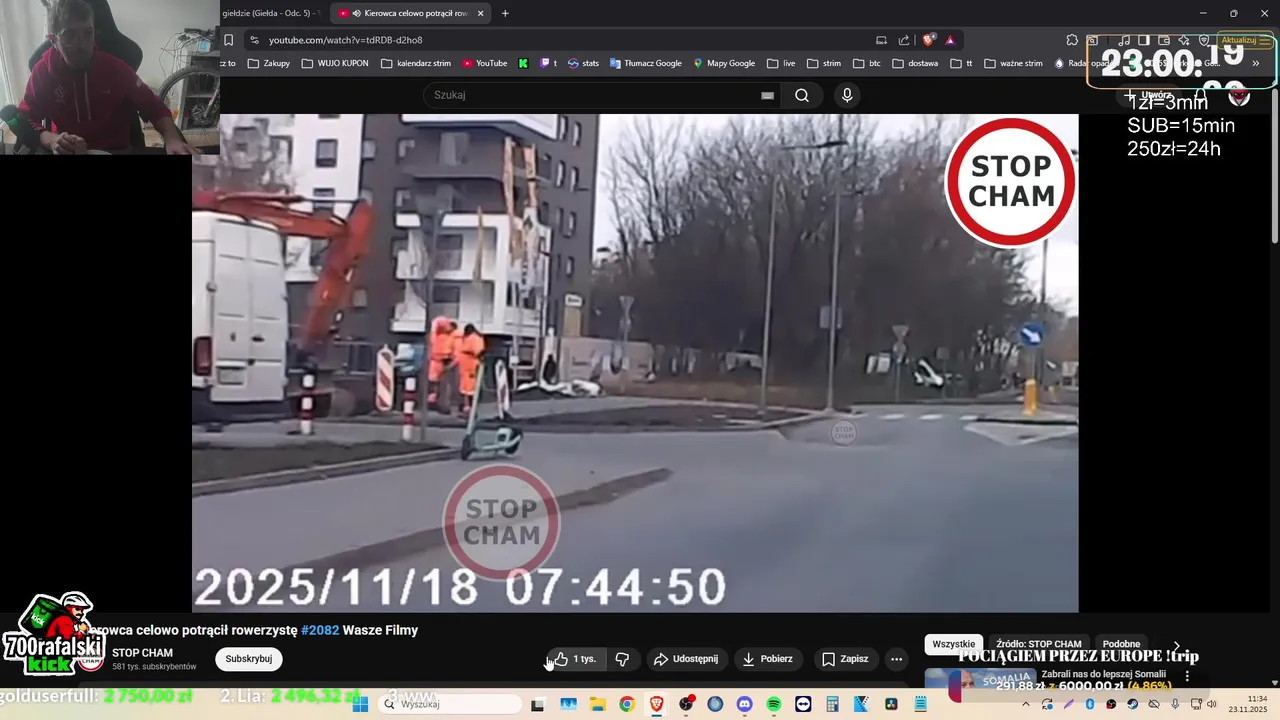
Task: Open the taskbar clock showing 11:34
Action: pos(1247,704)
